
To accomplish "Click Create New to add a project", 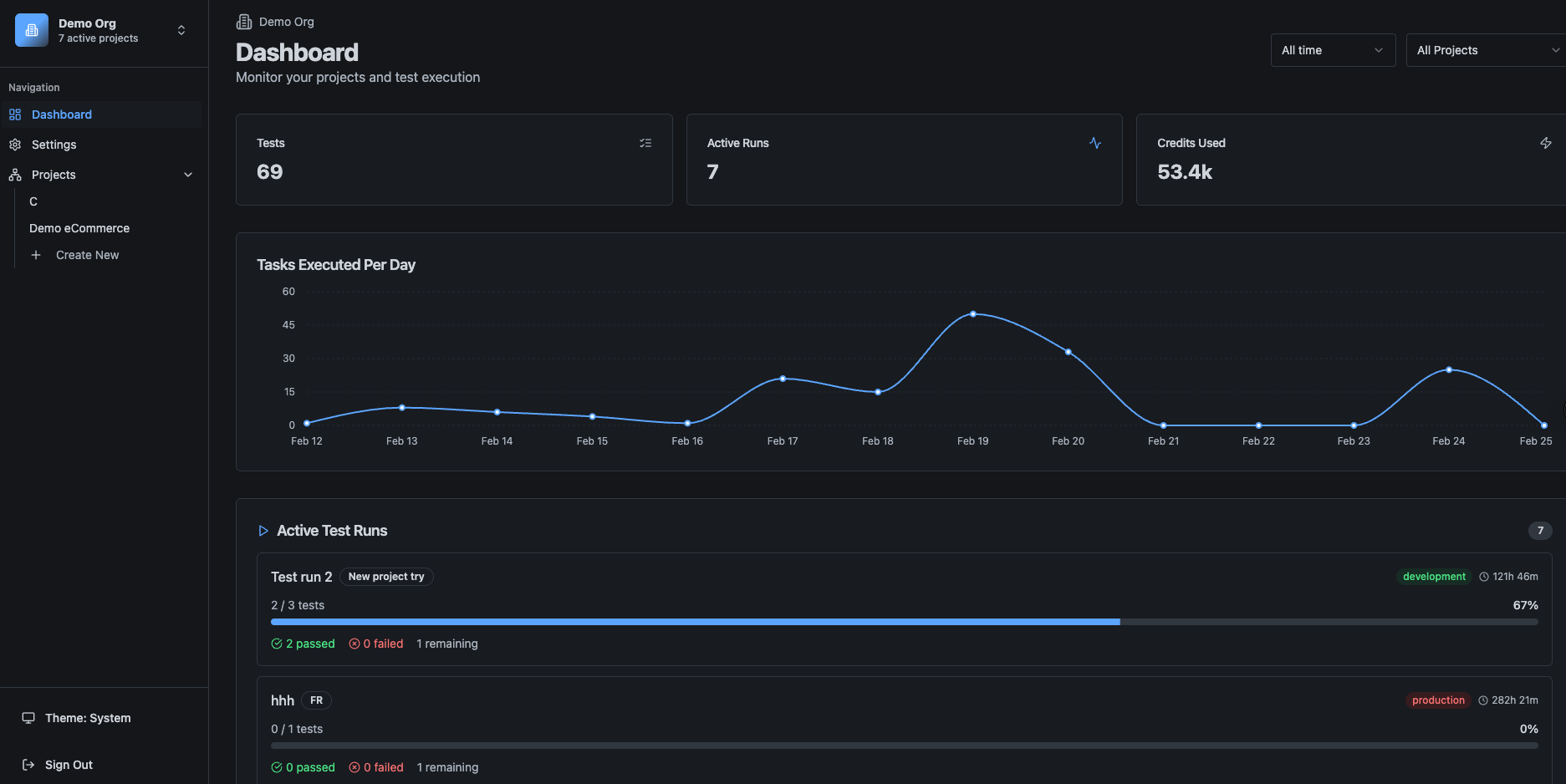I will click(87, 255).
